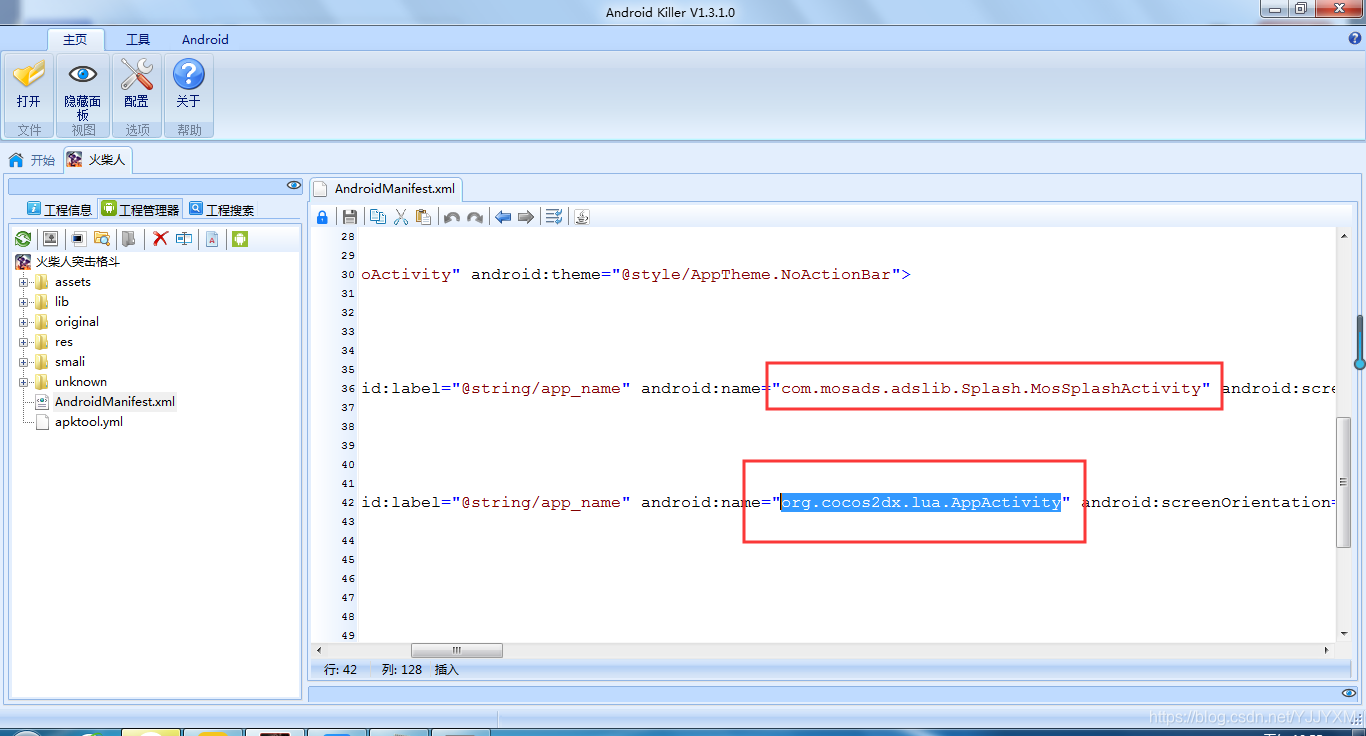
Task: Switch to the 工具 ribbon tab
Action: click(138, 40)
